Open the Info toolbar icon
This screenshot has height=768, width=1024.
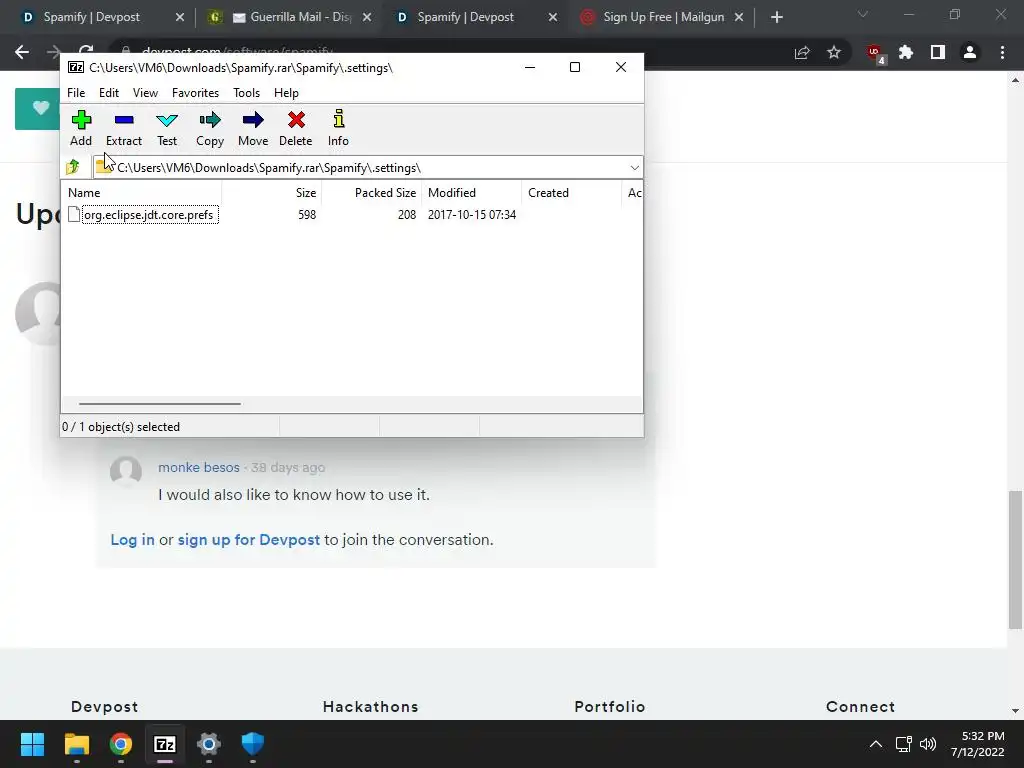(x=338, y=129)
